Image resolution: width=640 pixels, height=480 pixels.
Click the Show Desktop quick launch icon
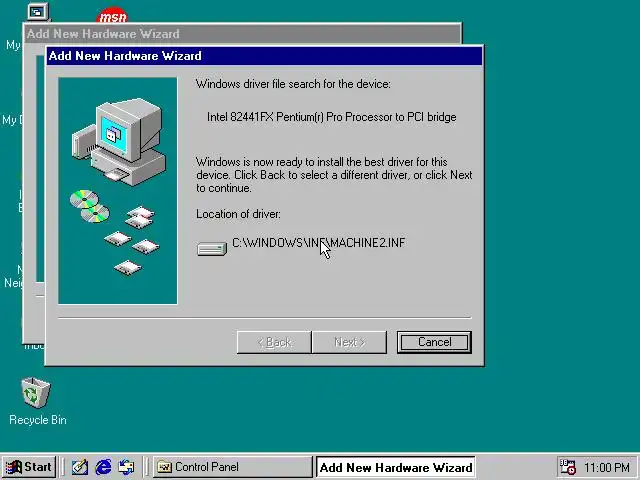tap(80, 467)
